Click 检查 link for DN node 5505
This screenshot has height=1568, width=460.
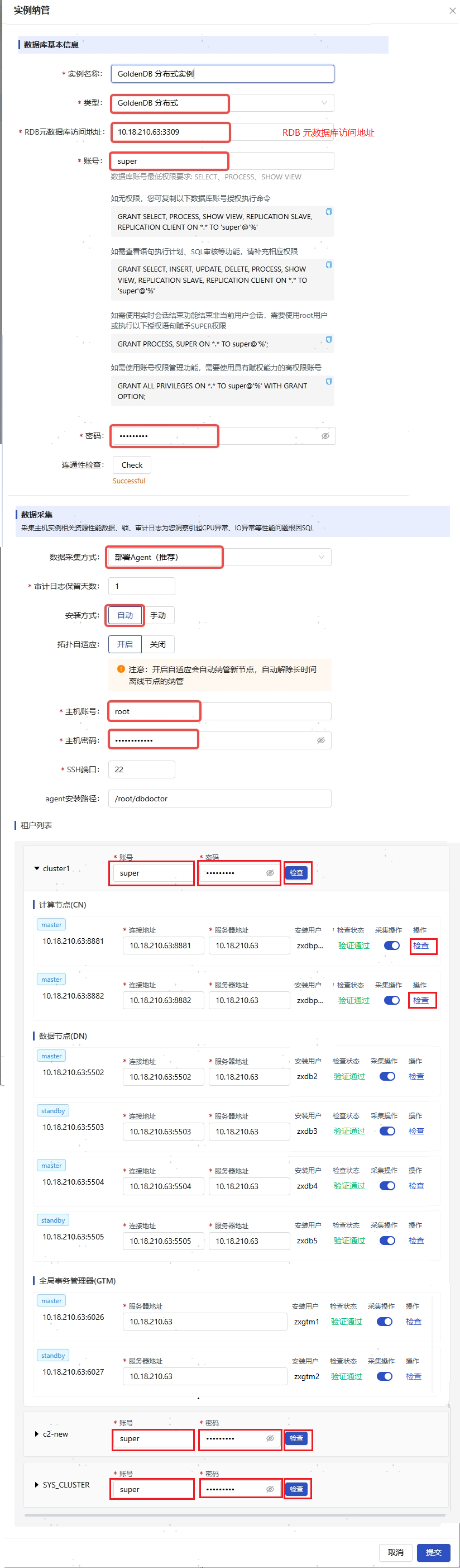click(416, 1241)
